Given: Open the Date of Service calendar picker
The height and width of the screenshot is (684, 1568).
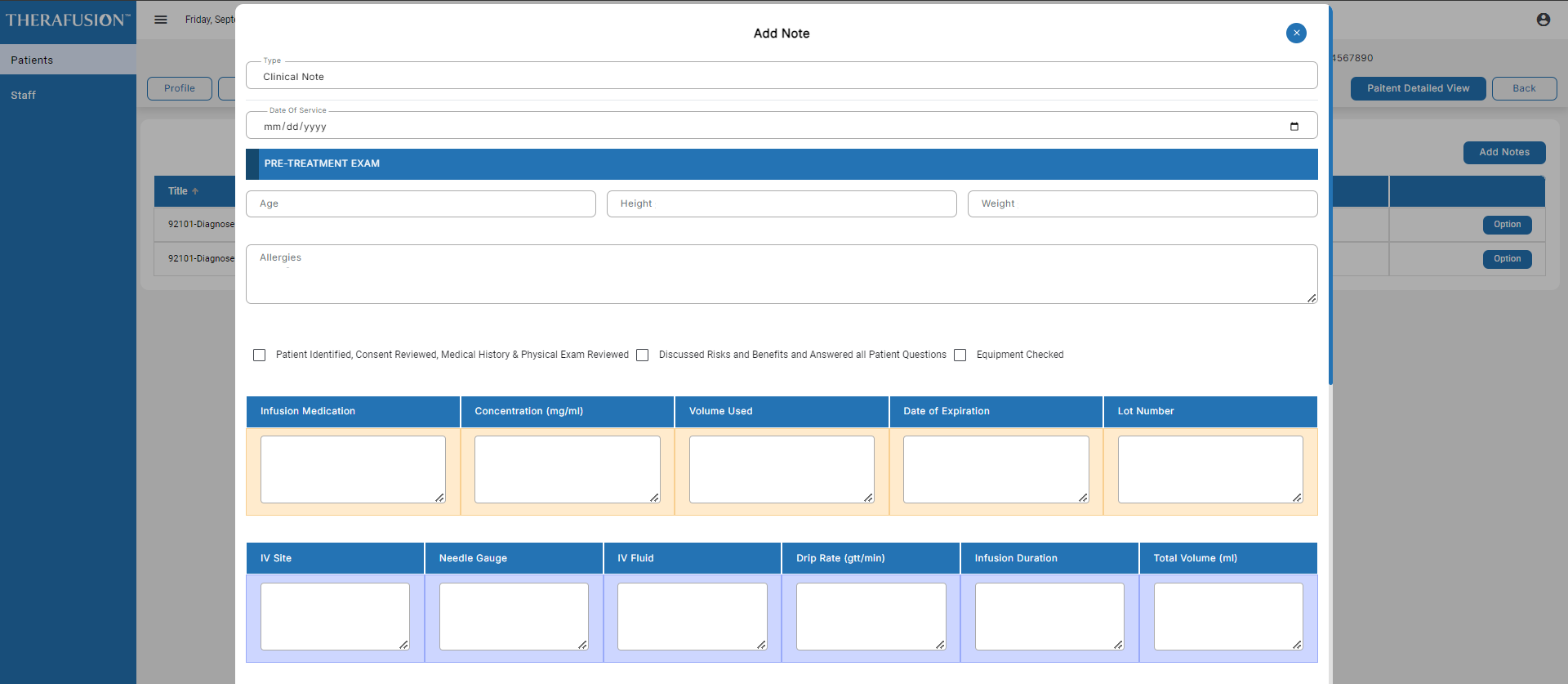Looking at the screenshot, I should click(1294, 127).
